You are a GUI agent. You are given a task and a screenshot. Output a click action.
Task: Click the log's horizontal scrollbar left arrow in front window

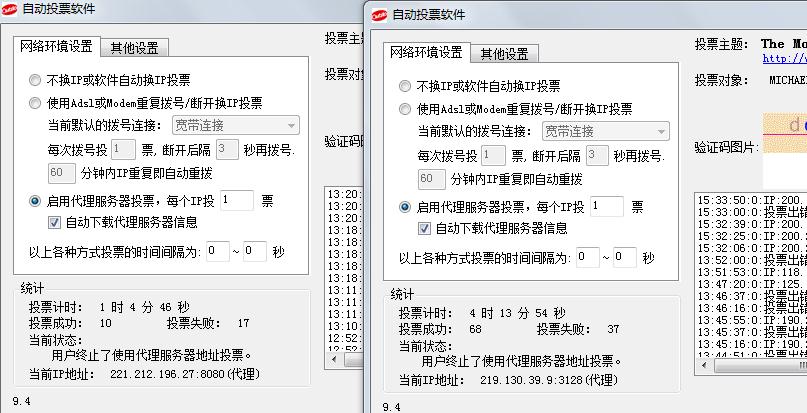pos(704,366)
